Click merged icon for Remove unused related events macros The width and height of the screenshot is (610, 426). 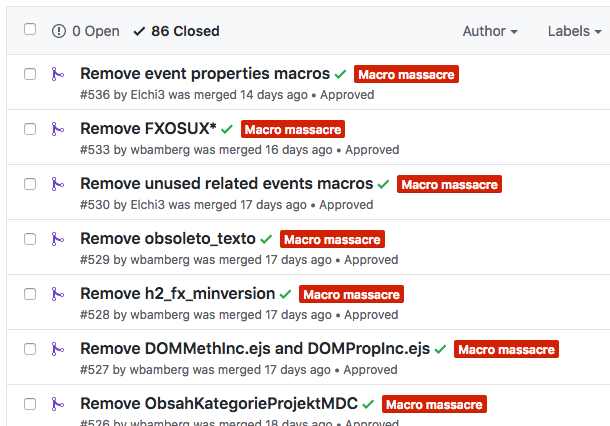pyautogui.click(x=58, y=184)
